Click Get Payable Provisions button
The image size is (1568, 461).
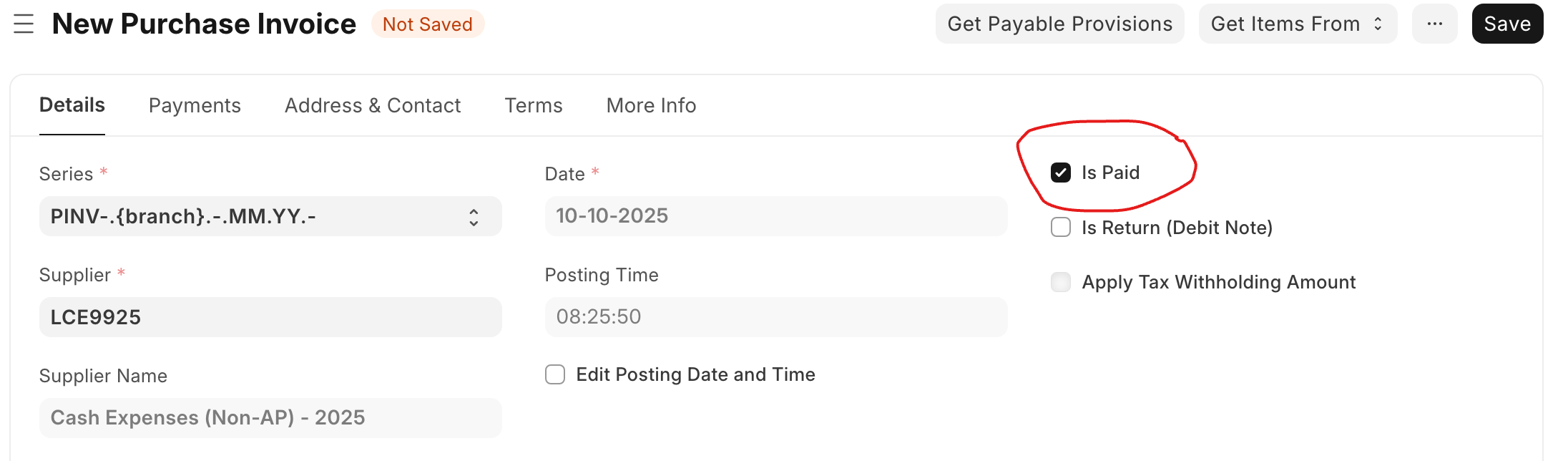[x=1059, y=24]
